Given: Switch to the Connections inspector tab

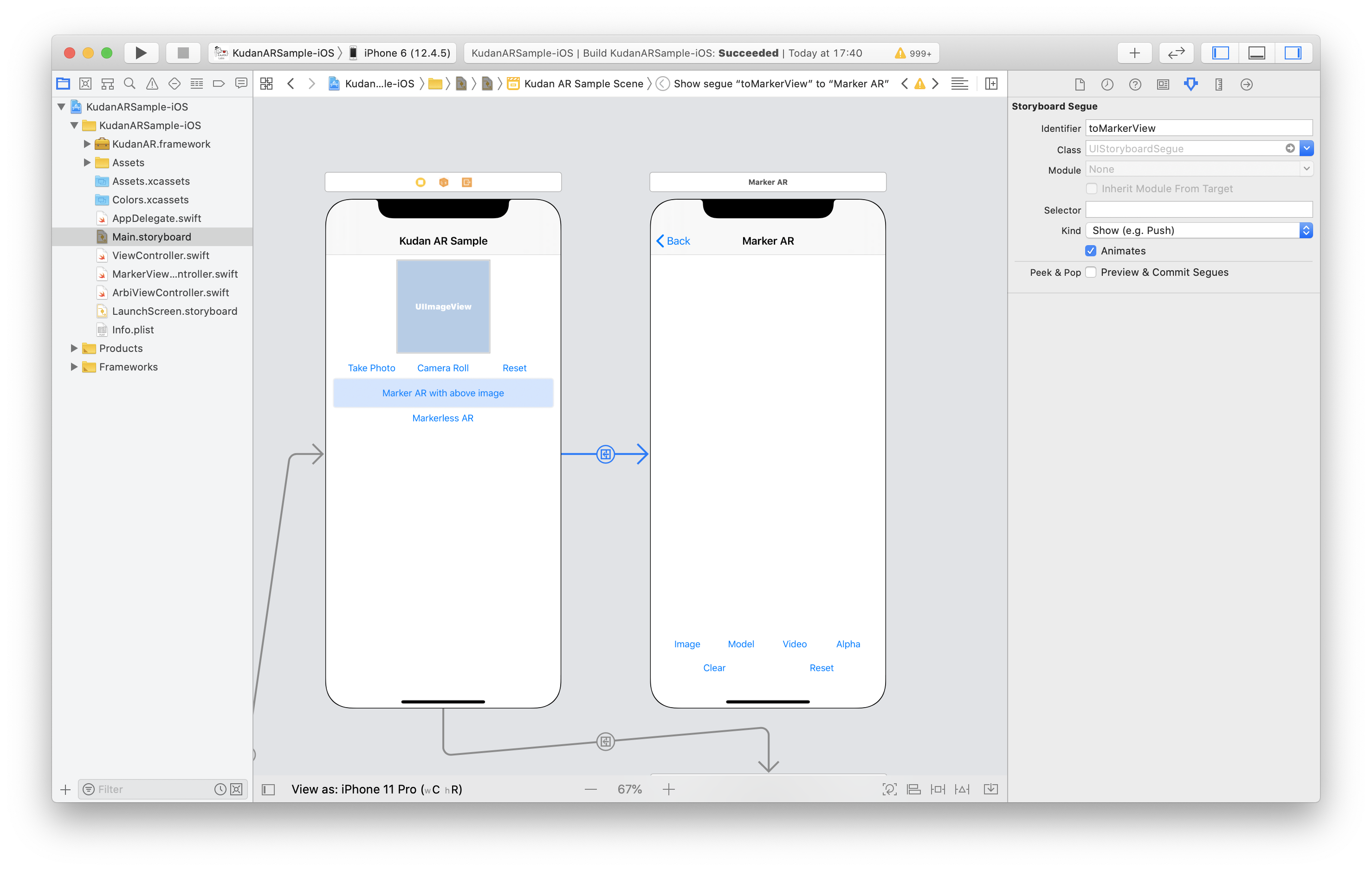Looking at the screenshot, I should pyautogui.click(x=1247, y=84).
